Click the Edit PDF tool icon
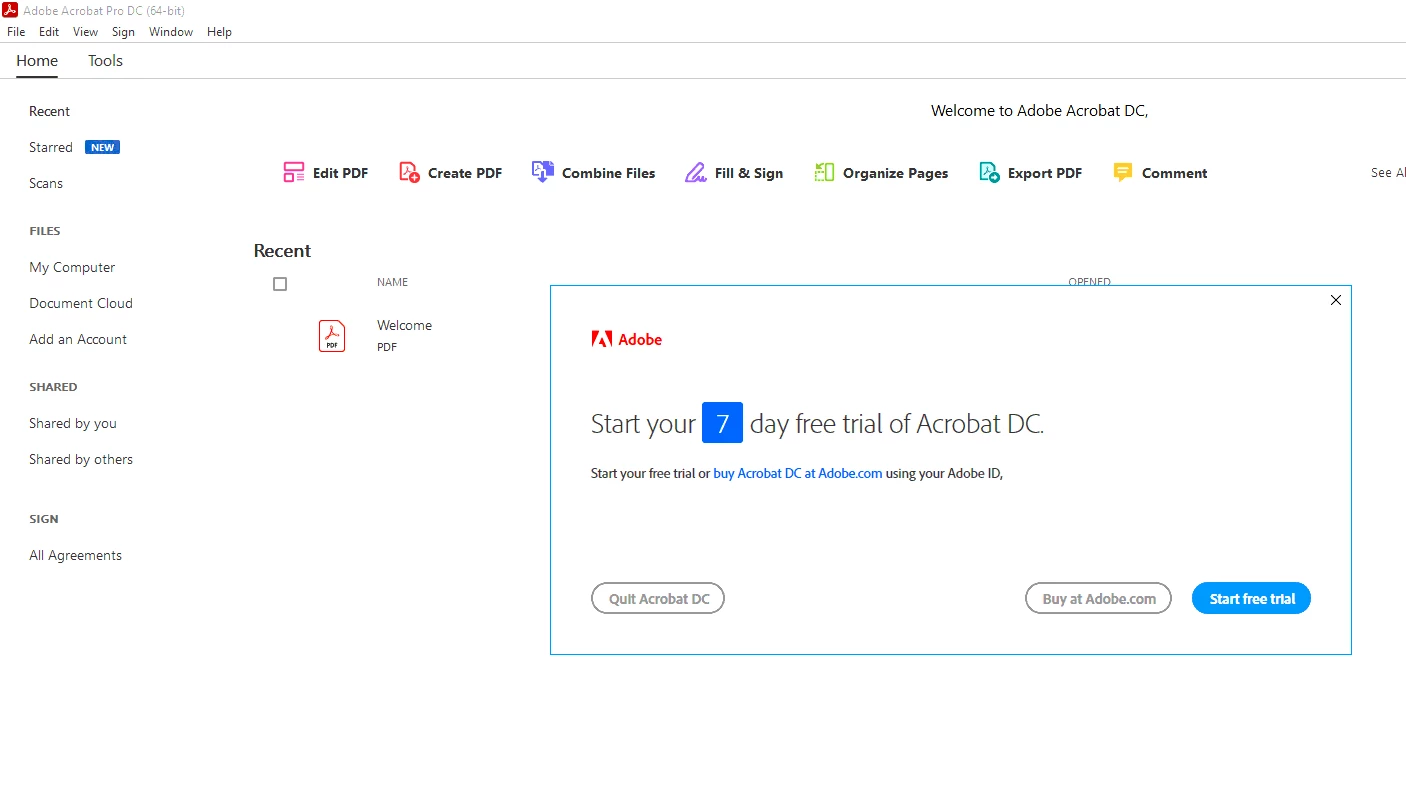The height and width of the screenshot is (811, 1406). pyautogui.click(x=294, y=173)
